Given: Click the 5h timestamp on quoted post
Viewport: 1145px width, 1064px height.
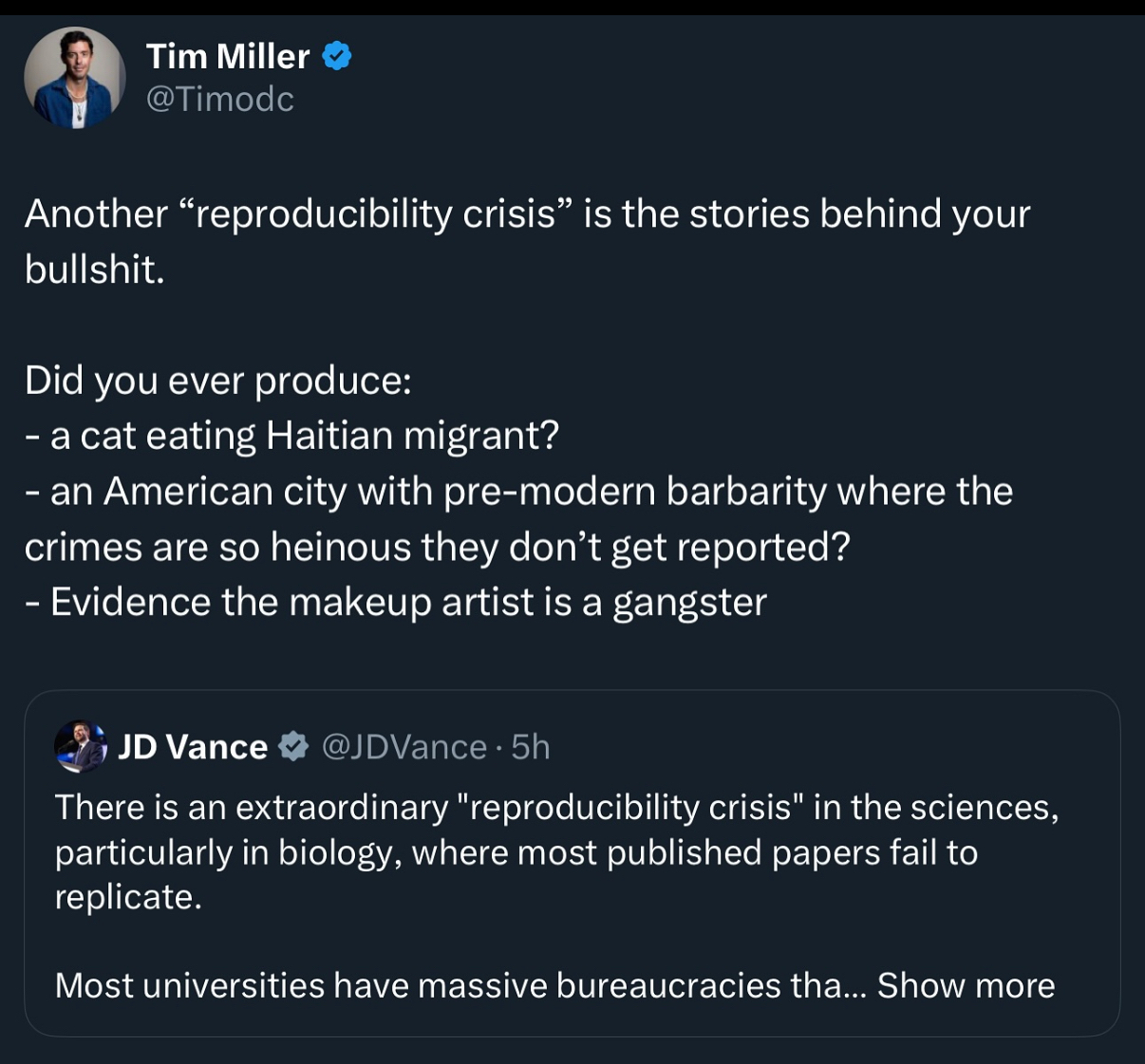Looking at the screenshot, I should point(531,747).
